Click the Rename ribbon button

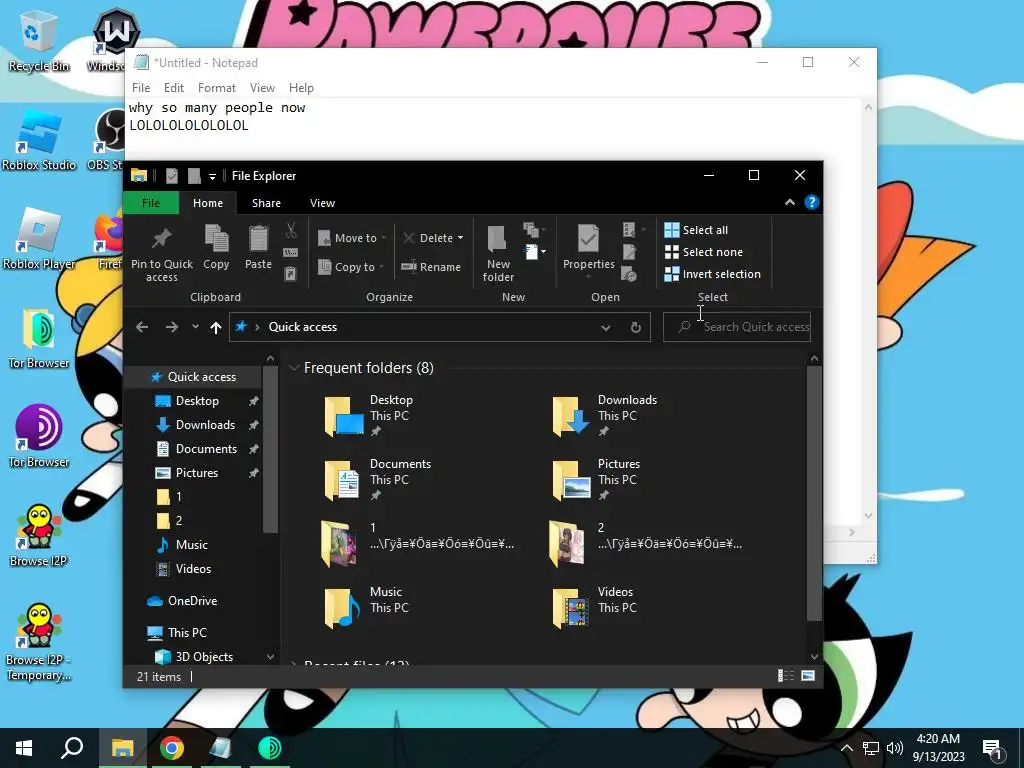(431, 267)
